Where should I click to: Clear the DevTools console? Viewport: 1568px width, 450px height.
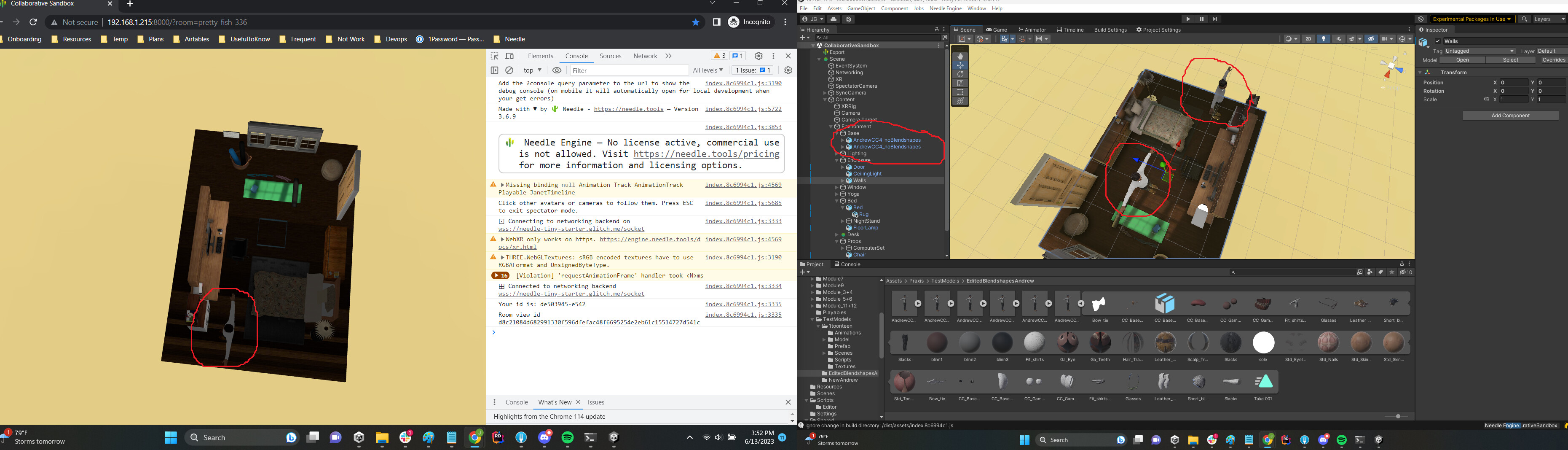pos(509,70)
